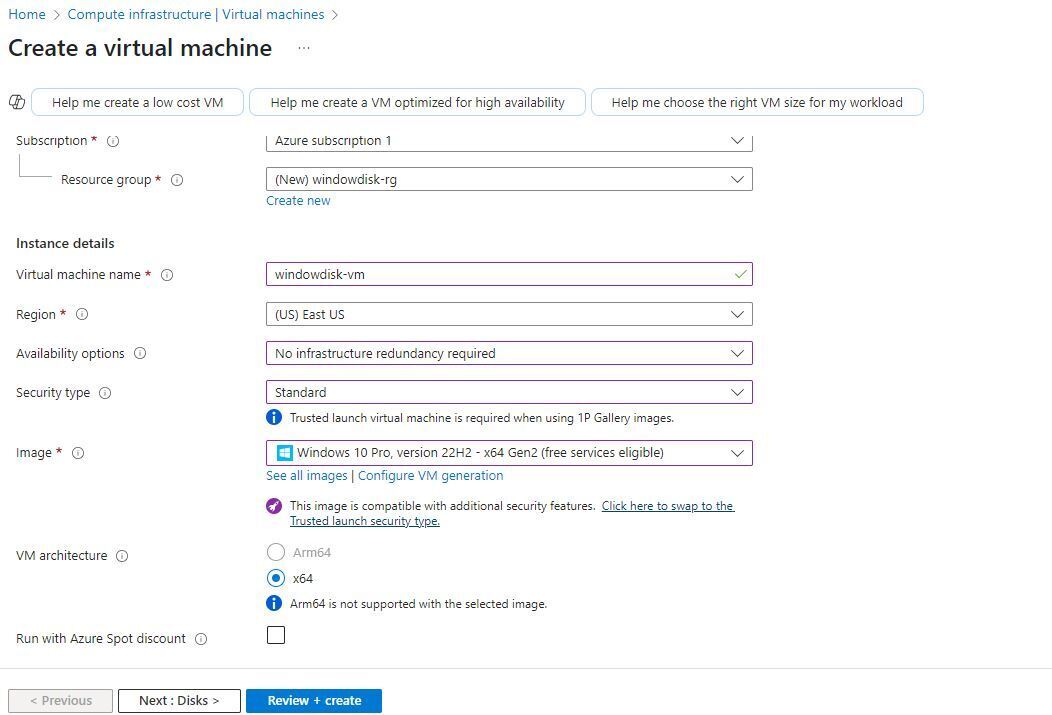This screenshot has height=715, width=1052.
Task: Click Help me create high availability VM
Action: 417,102
